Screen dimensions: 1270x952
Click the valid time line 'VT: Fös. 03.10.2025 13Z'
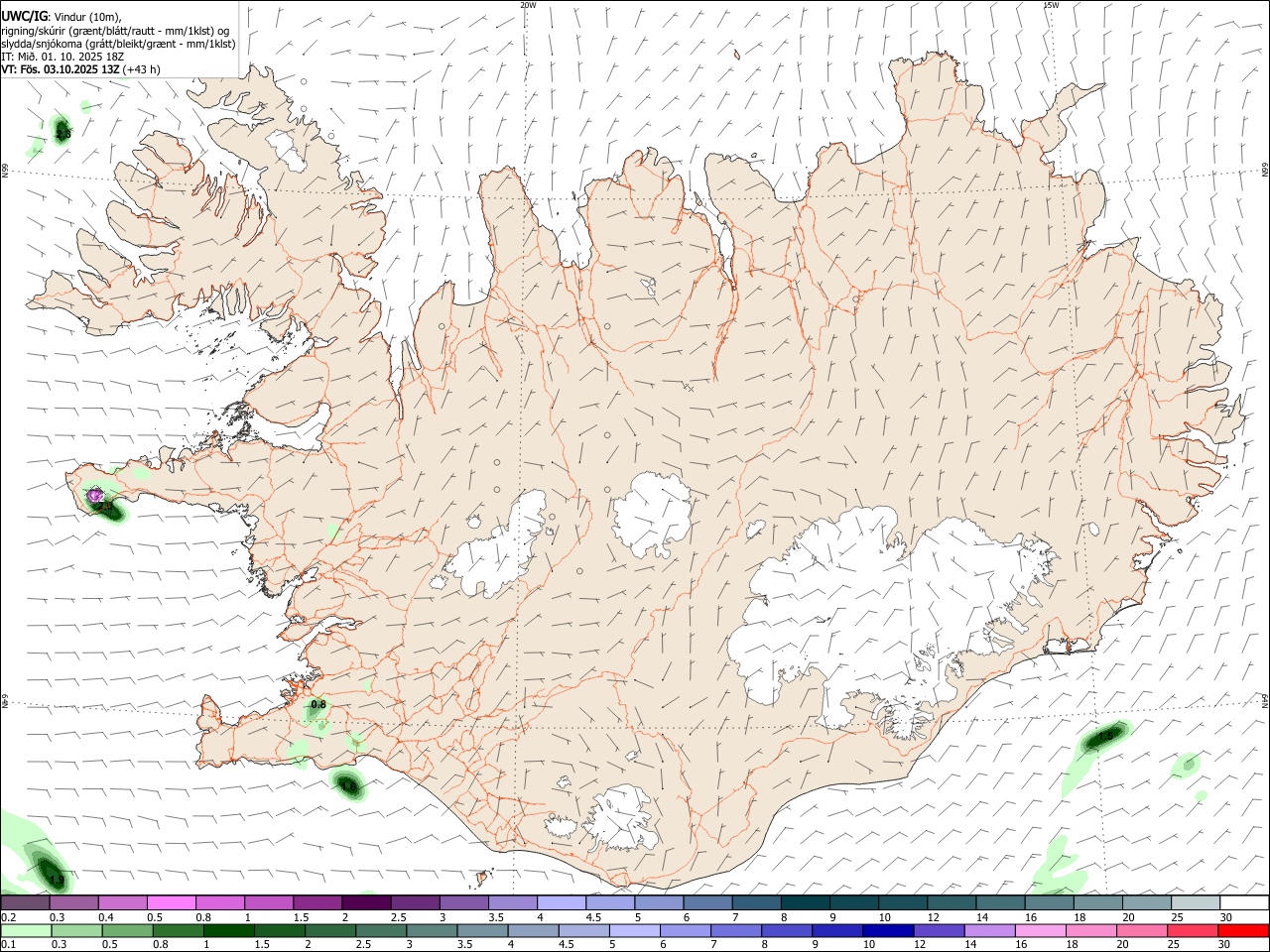[x=61, y=69]
